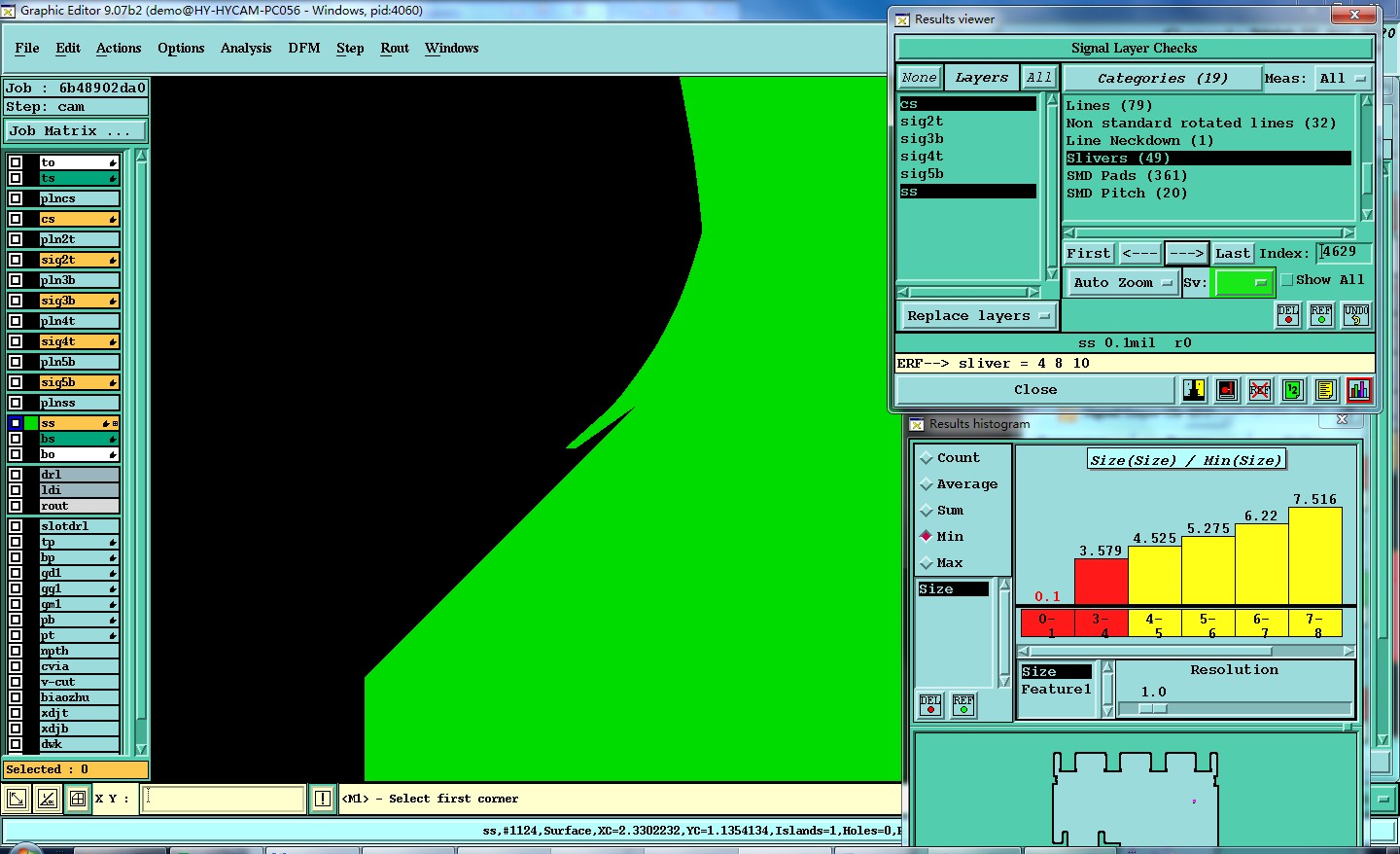1400x854 pixels.
Task: Toggle visibility box for layer slotdrl
Action: [x=16, y=526]
